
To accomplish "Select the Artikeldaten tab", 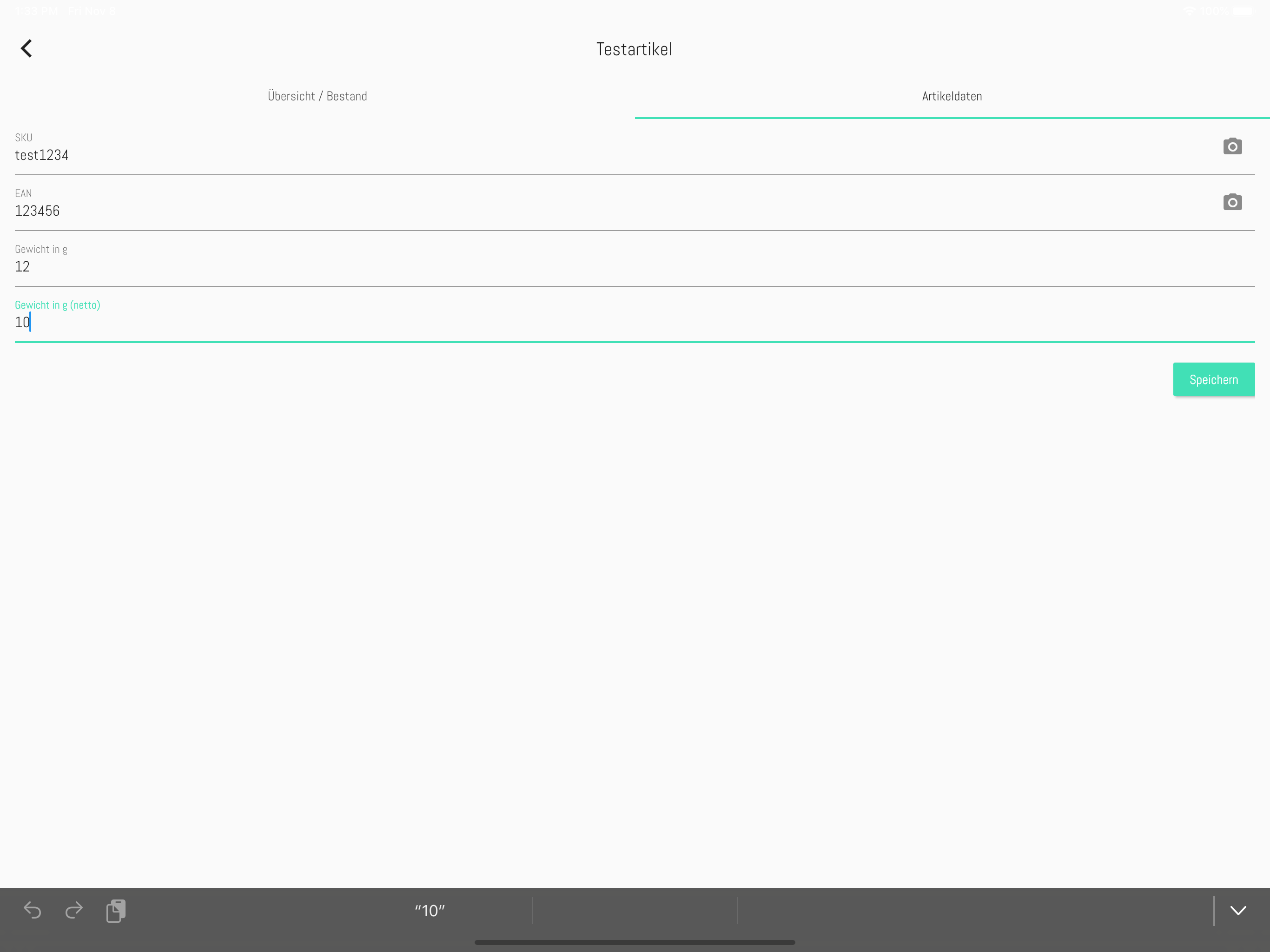I will tap(952, 96).
